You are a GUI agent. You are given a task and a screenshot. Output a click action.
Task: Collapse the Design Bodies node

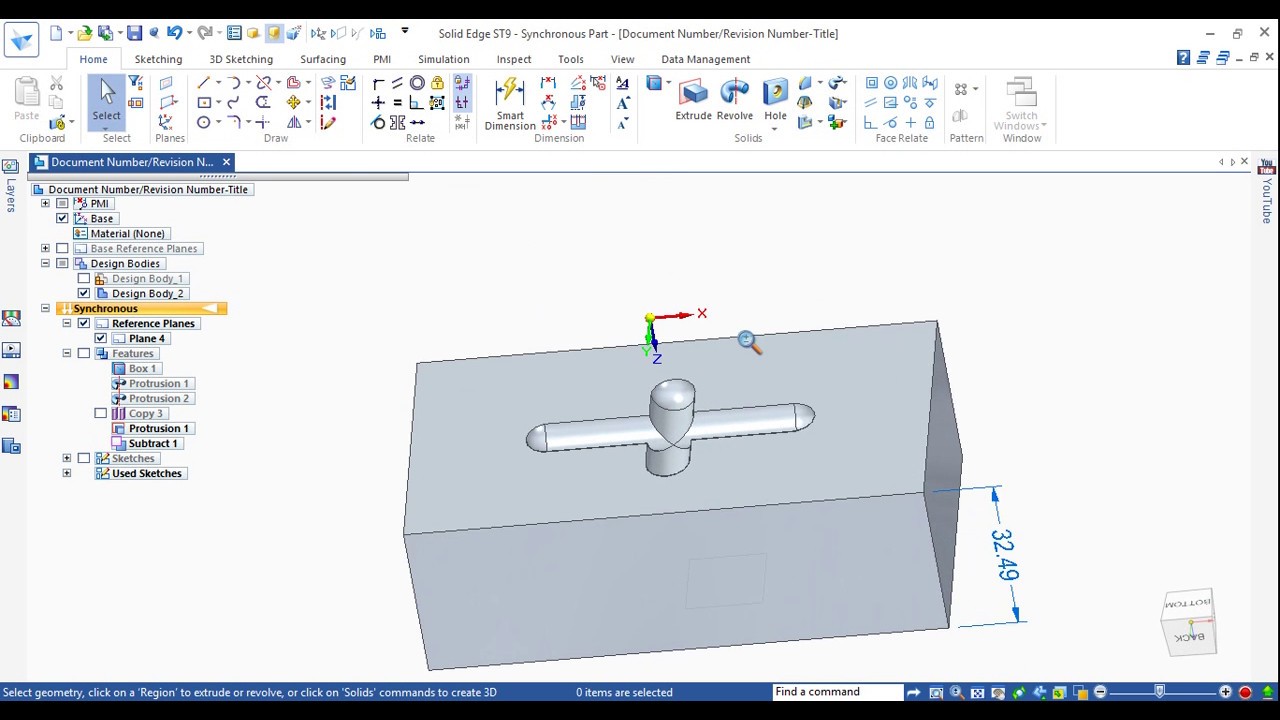(x=45, y=263)
